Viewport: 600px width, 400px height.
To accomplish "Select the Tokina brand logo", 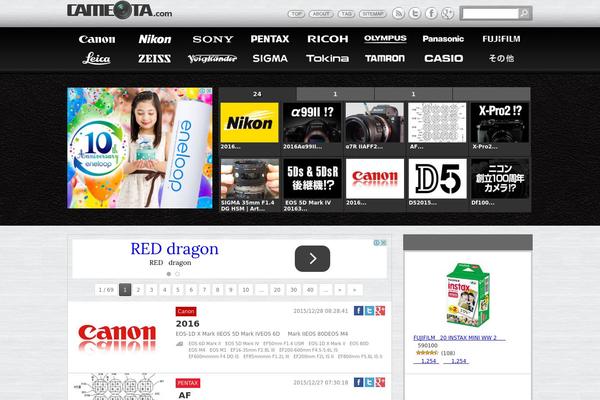I will pos(328,59).
